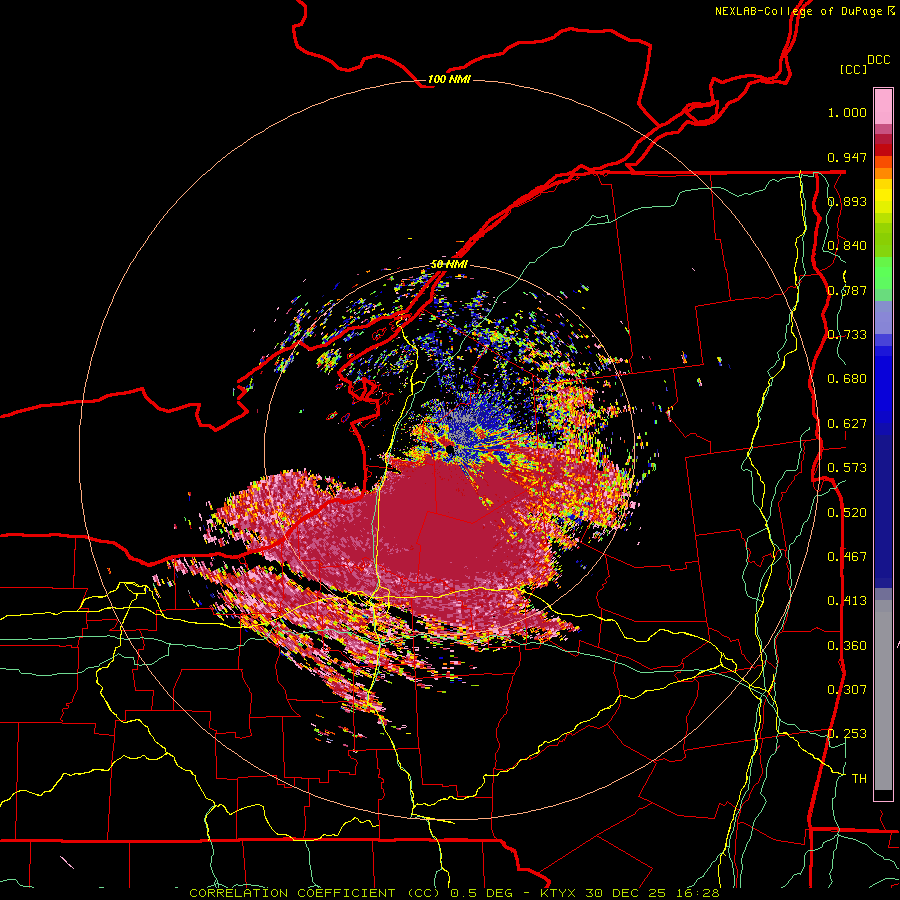
Task: Click the 0.893 scale value
Action: (x=847, y=201)
